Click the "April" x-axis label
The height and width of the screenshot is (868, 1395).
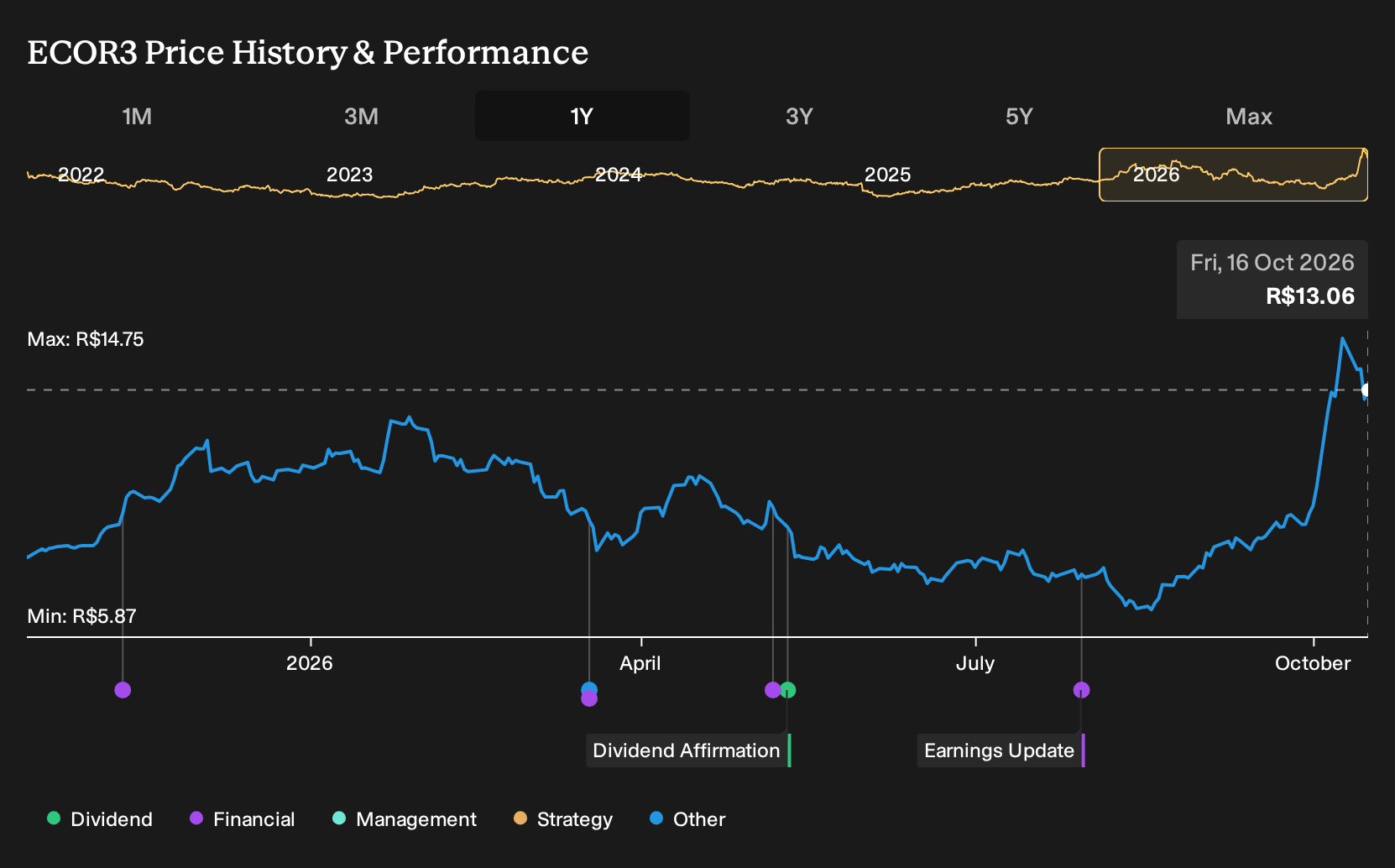coord(640,663)
